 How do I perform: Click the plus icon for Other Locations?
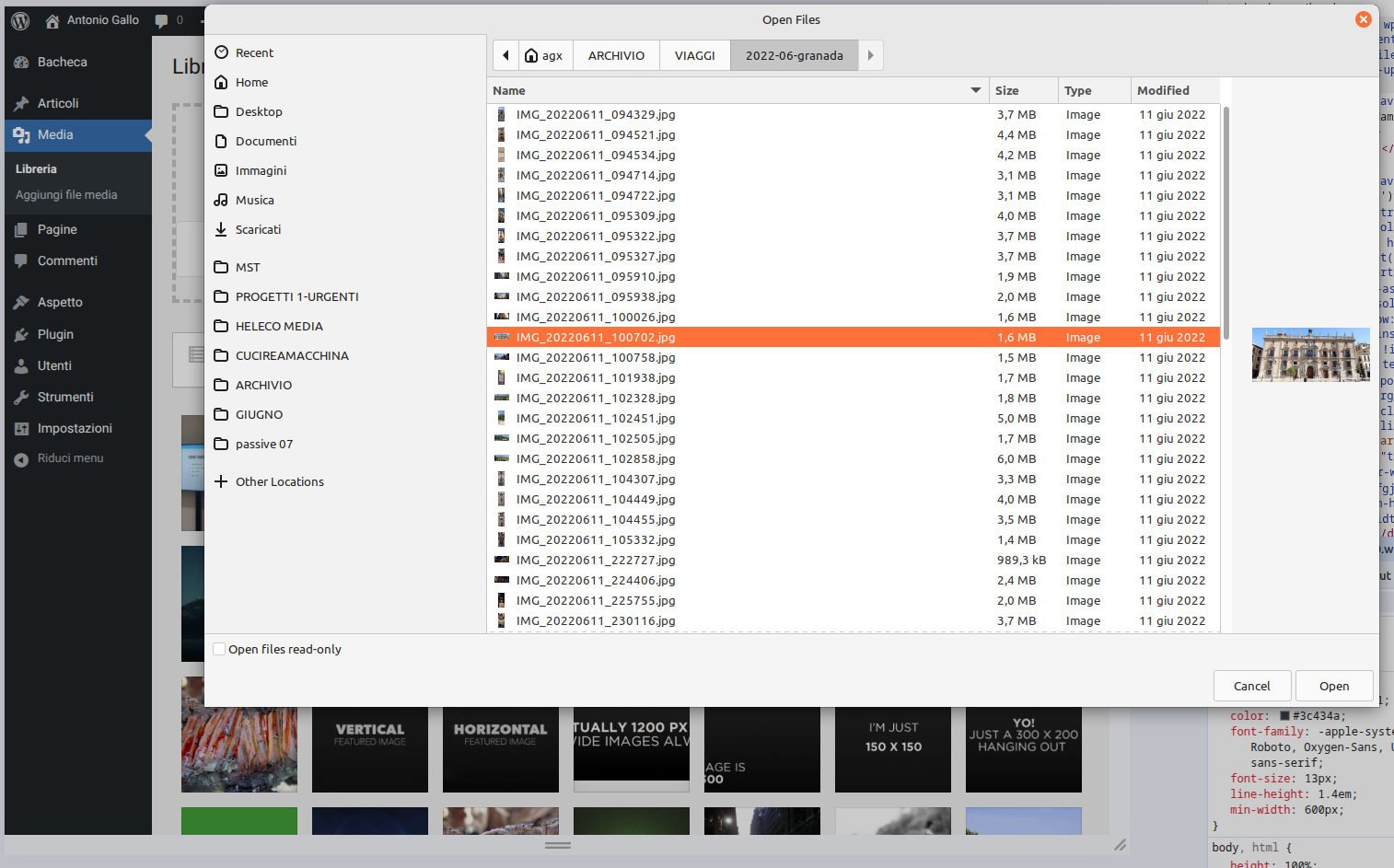click(221, 481)
